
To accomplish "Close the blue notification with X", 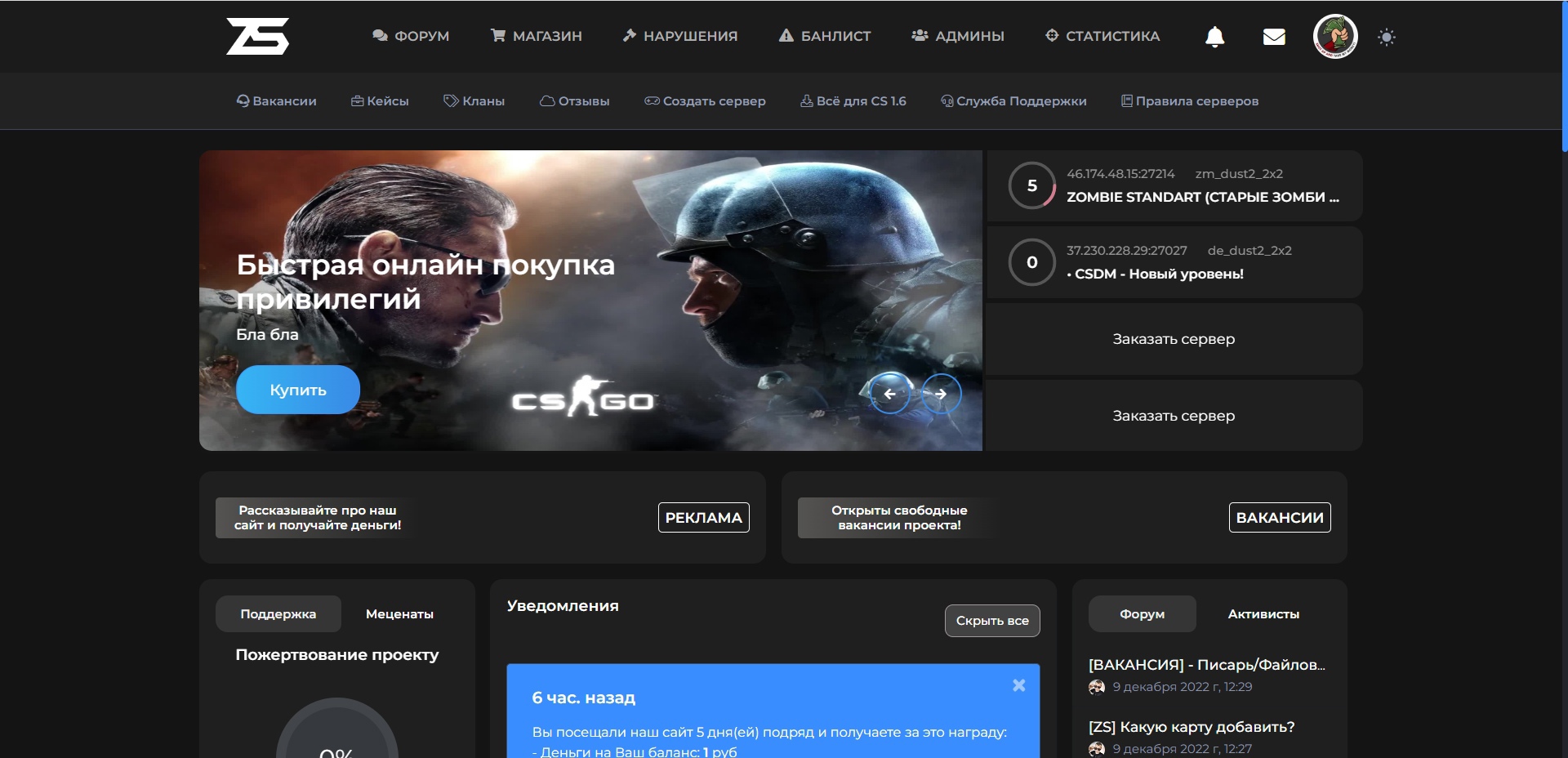I will tap(1018, 685).
